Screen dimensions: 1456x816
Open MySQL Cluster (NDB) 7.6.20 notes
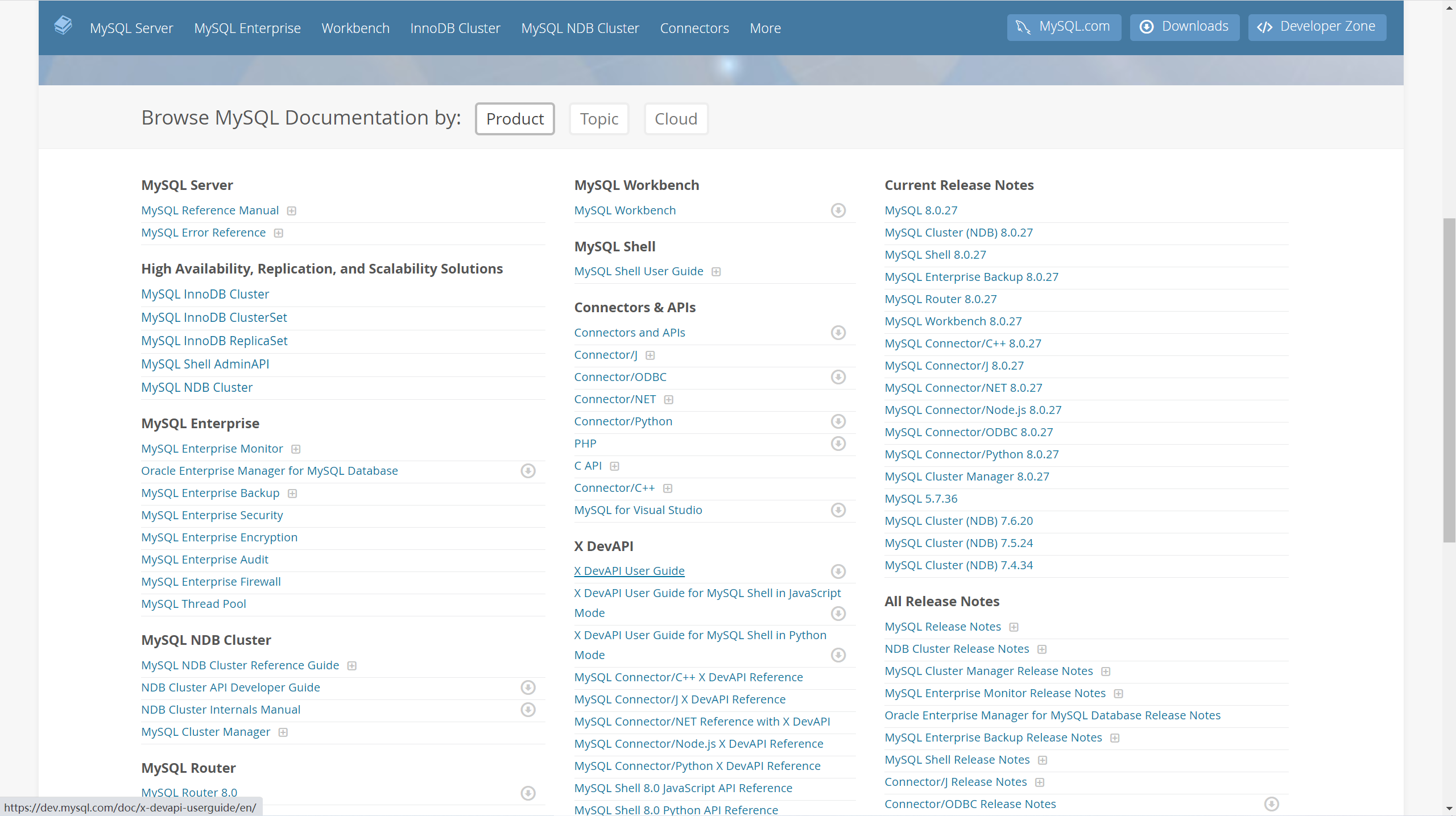958,521
